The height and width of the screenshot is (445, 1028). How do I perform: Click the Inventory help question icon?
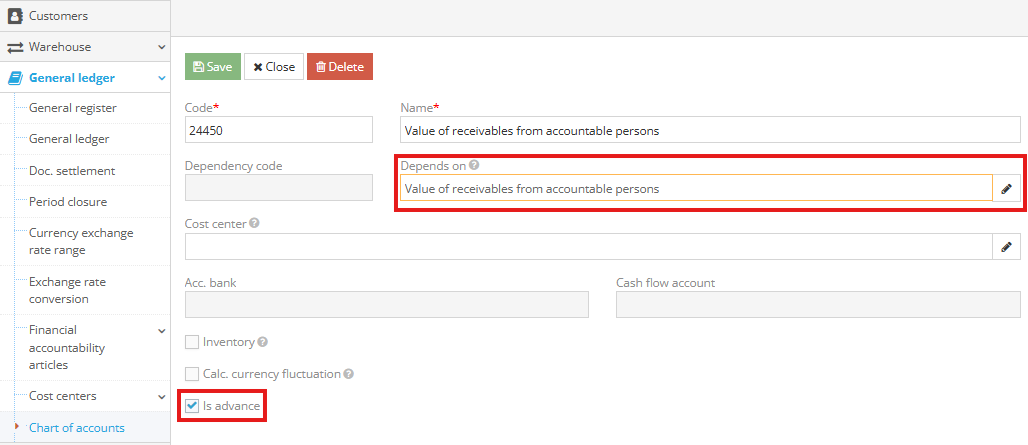pyautogui.click(x=262, y=342)
